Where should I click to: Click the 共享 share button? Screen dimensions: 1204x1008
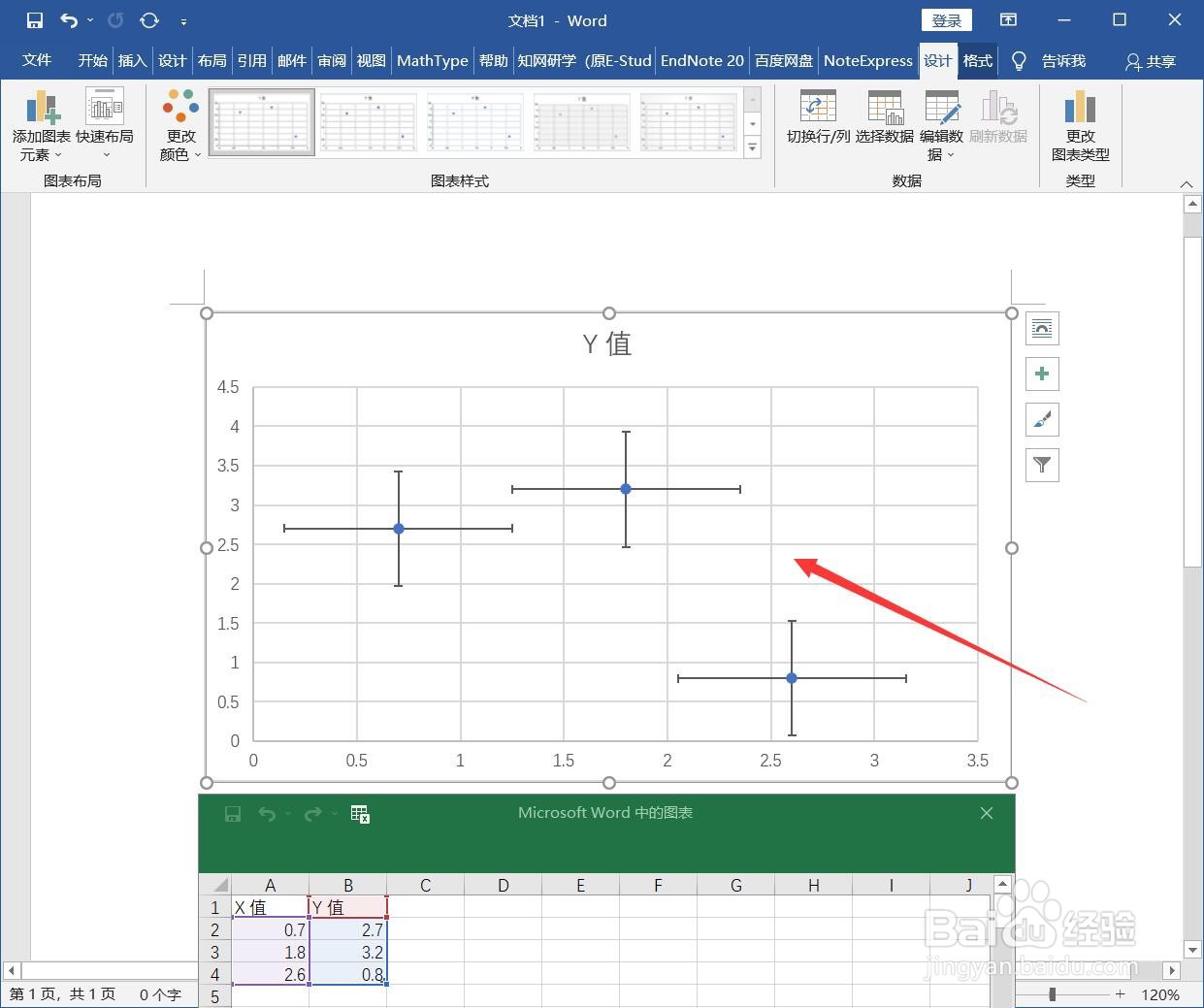pos(1151,61)
